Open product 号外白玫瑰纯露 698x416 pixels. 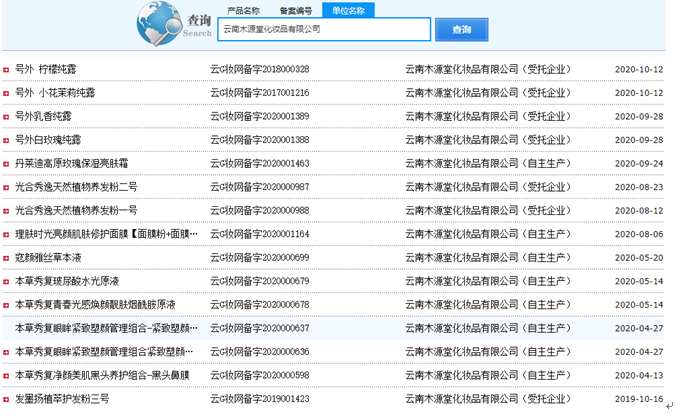coord(48,140)
